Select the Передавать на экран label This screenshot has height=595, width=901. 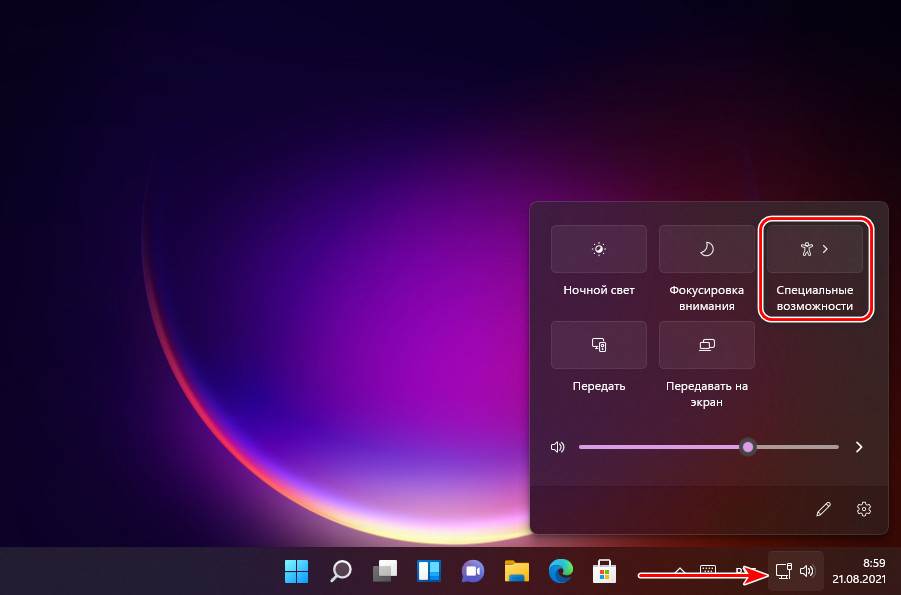pos(707,394)
